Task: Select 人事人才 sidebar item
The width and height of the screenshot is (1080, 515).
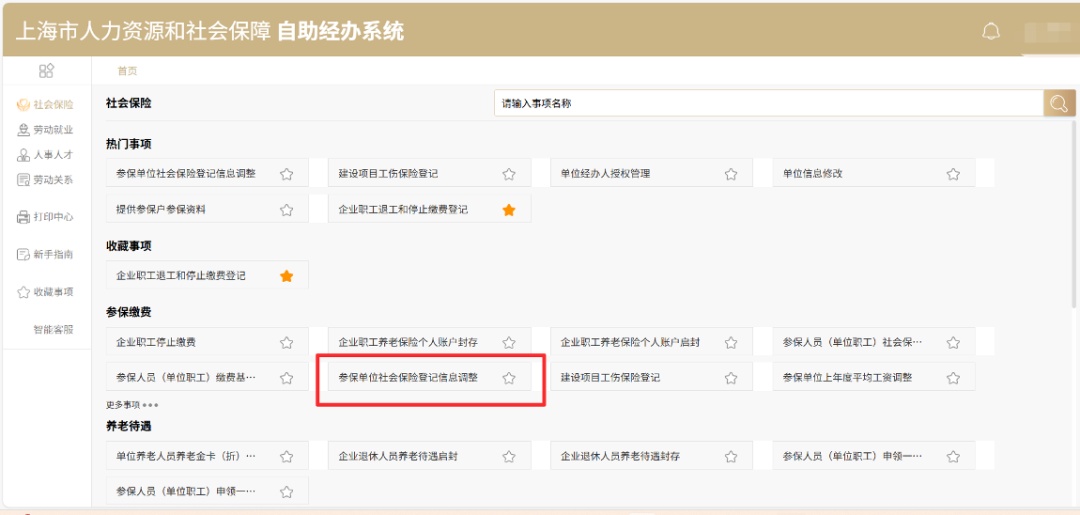Action: tap(45, 155)
